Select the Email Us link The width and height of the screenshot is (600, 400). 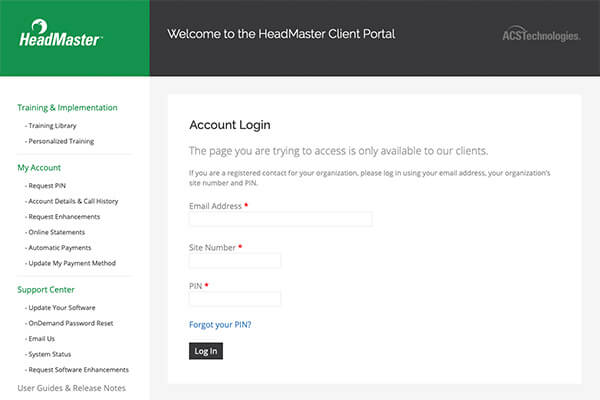(x=42, y=339)
